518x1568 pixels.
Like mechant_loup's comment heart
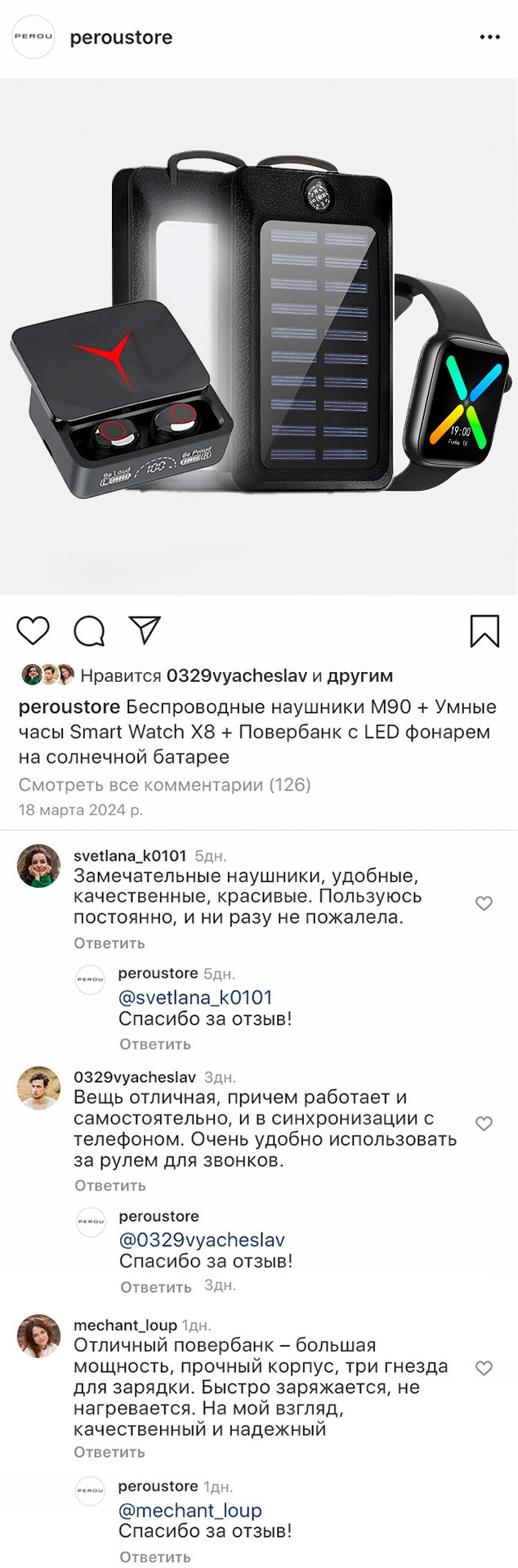coord(484,1368)
